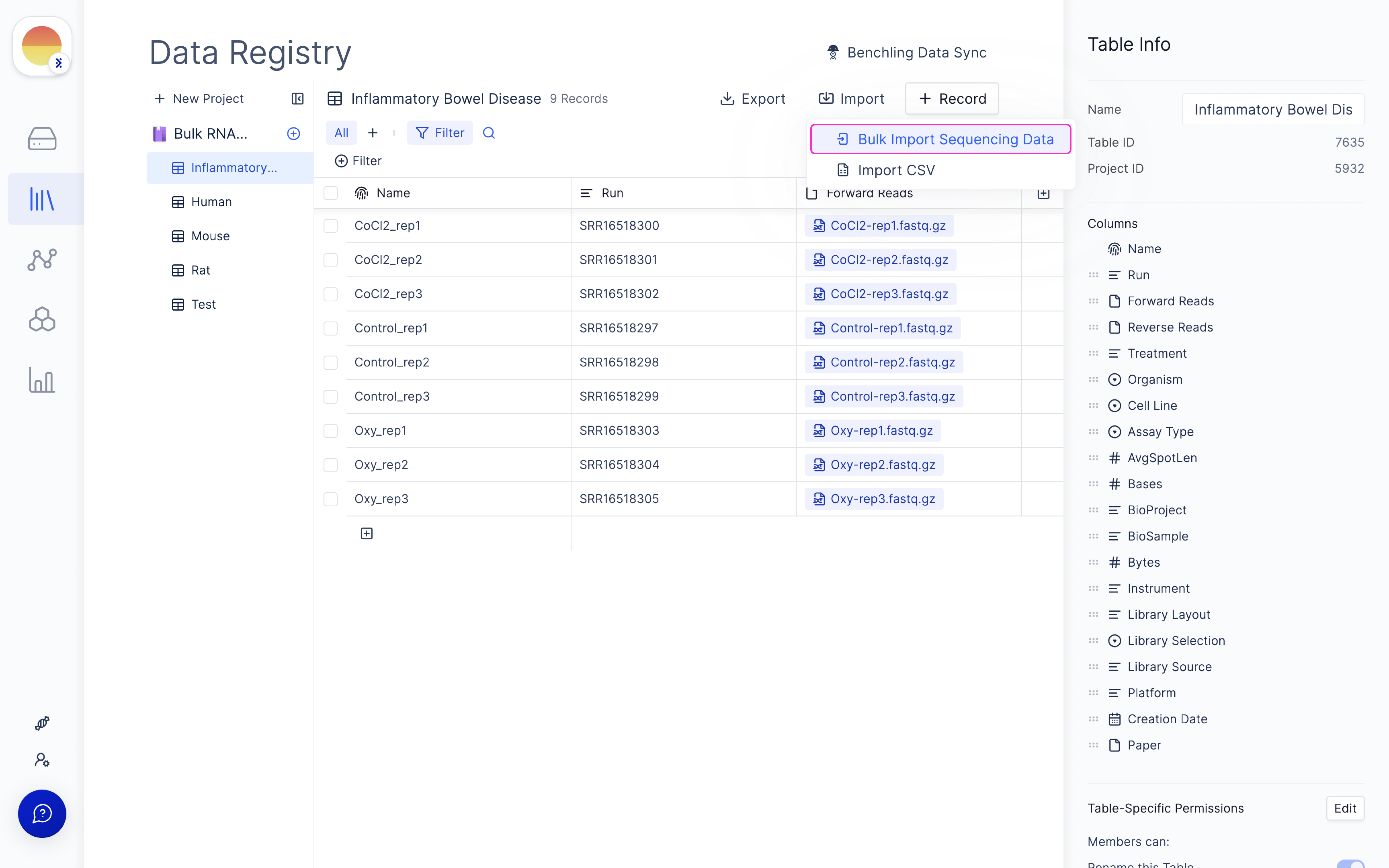This screenshot has height=868, width=1389.
Task: Open Control-rep2.fastq.gz file
Action: click(x=884, y=362)
